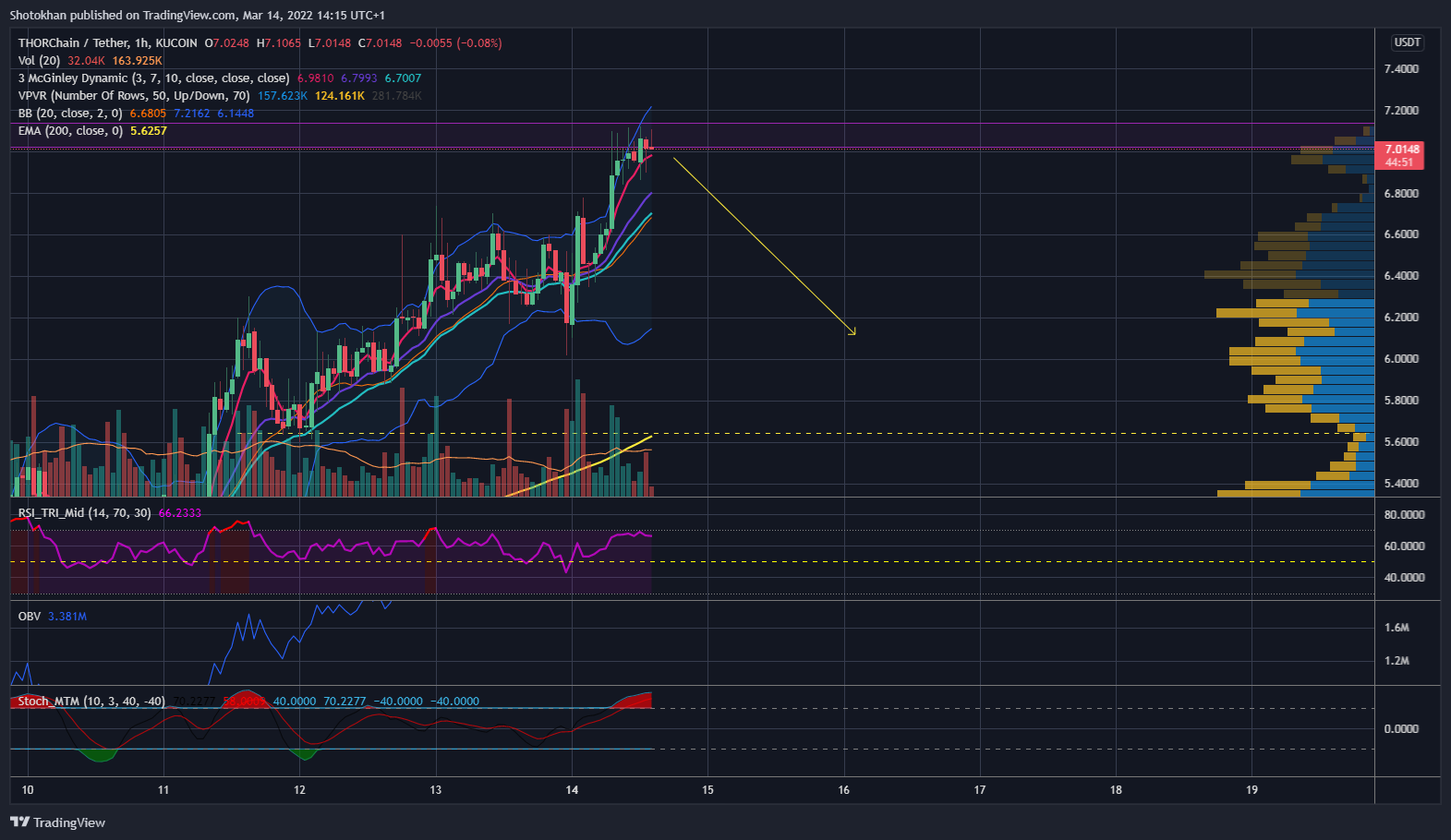
Task: Click OBV value 3.381M
Action: 67,617
